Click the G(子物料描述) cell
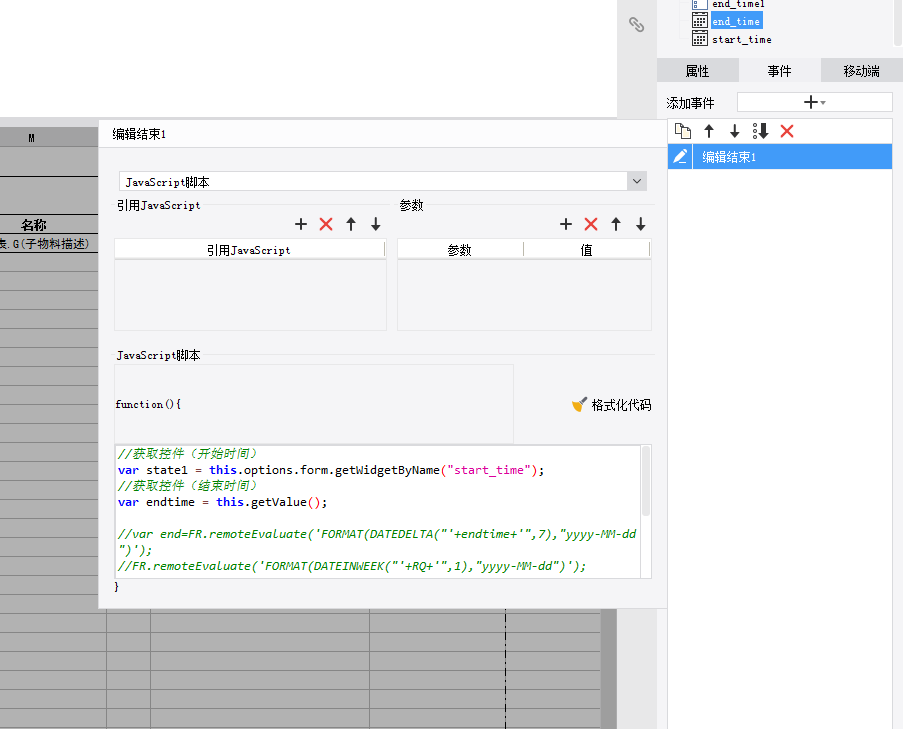This screenshot has height=729, width=903. pos(45,244)
